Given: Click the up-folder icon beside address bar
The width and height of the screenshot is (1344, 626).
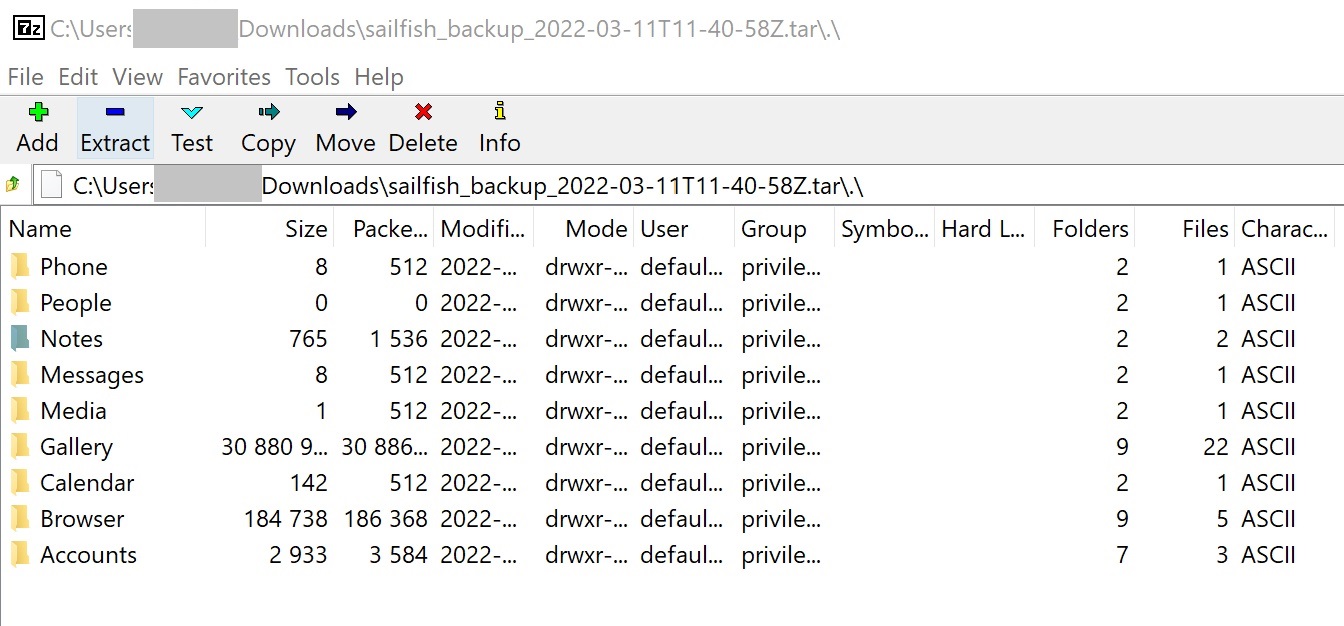Looking at the screenshot, I should 13,185.
